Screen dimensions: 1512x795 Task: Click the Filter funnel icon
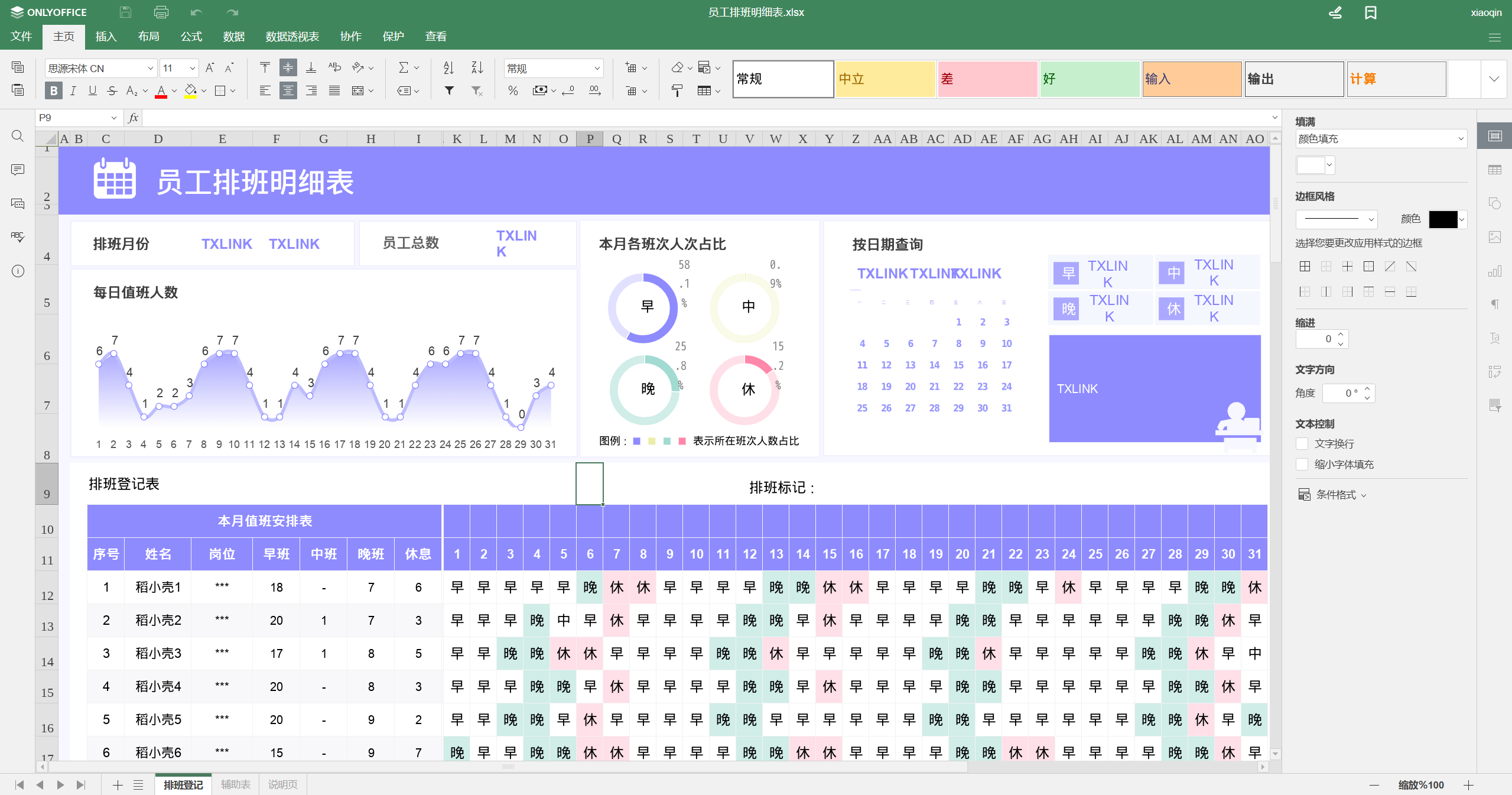click(449, 91)
